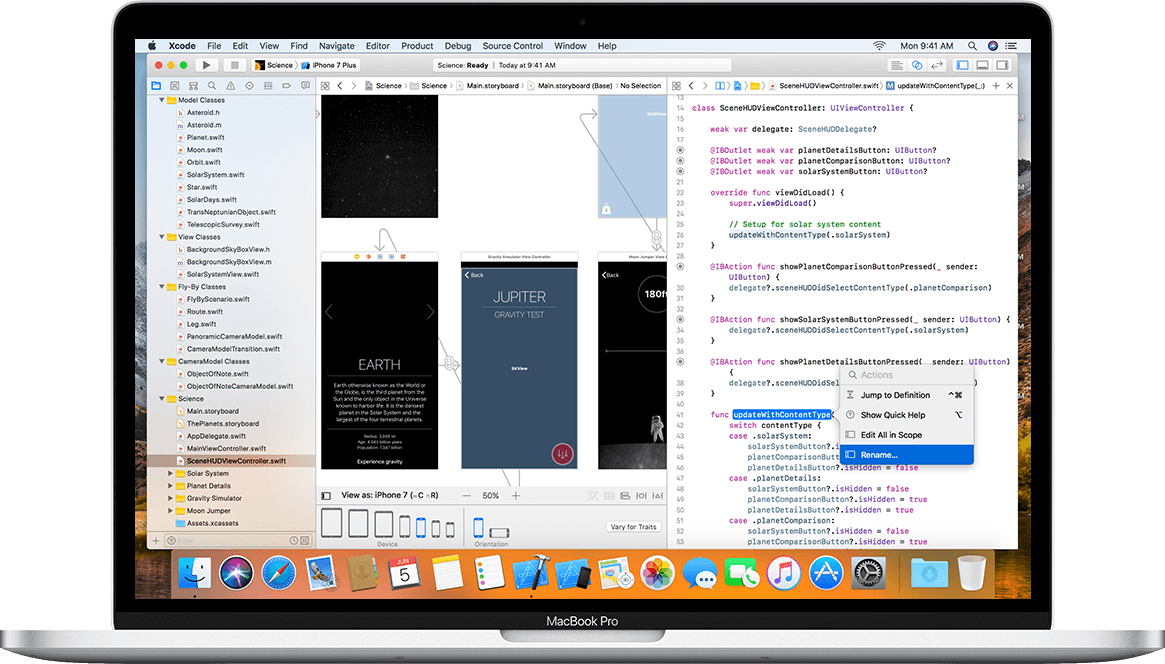Image resolution: width=1165 pixels, height=664 pixels.
Task: Expand the Planet Details folder
Action: [171, 486]
